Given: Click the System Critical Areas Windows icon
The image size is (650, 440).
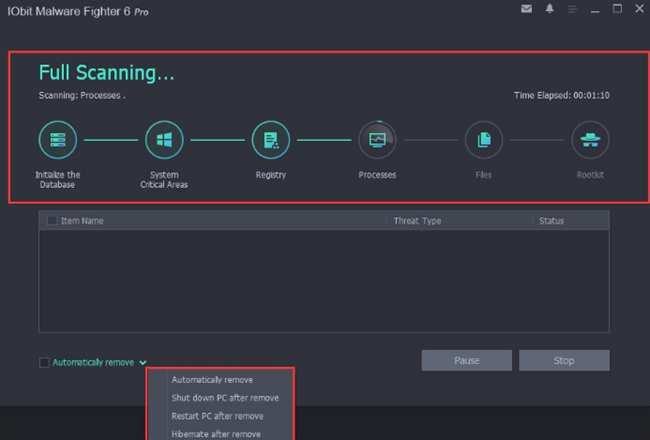Looking at the screenshot, I should (164, 140).
